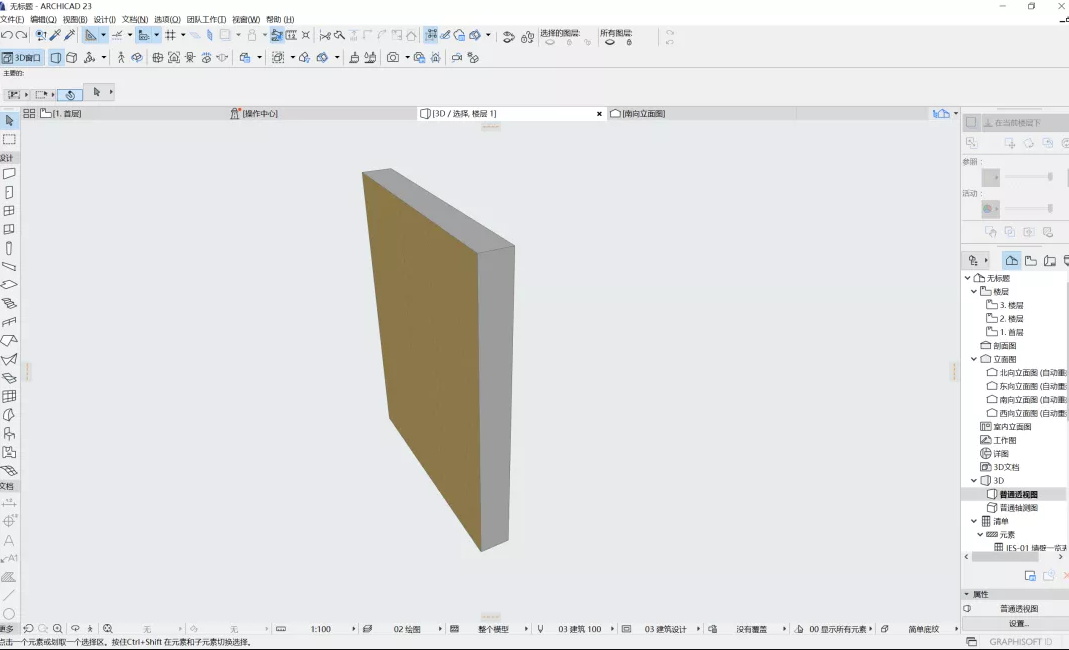Viewport: 1069px width, 650px height.
Task: Click the syringe inject parameters icon
Action: [x=70, y=35]
